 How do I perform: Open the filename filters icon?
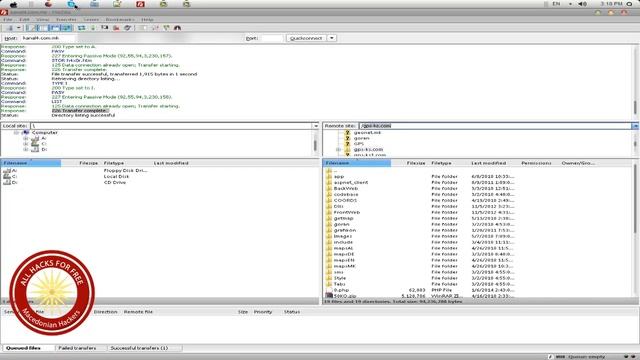coord(143,28)
